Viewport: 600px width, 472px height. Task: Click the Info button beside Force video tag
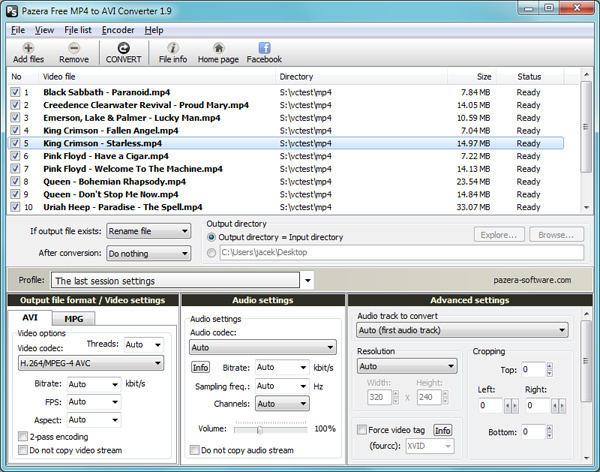(442, 430)
